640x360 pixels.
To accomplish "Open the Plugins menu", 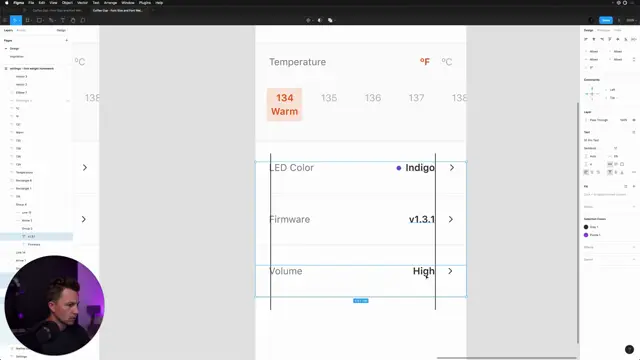I will tap(144, 3).
